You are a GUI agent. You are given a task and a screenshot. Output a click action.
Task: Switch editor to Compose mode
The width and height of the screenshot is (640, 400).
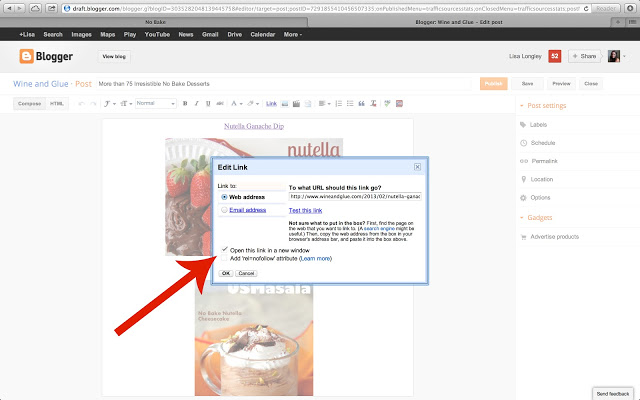(x=29, y=104)
